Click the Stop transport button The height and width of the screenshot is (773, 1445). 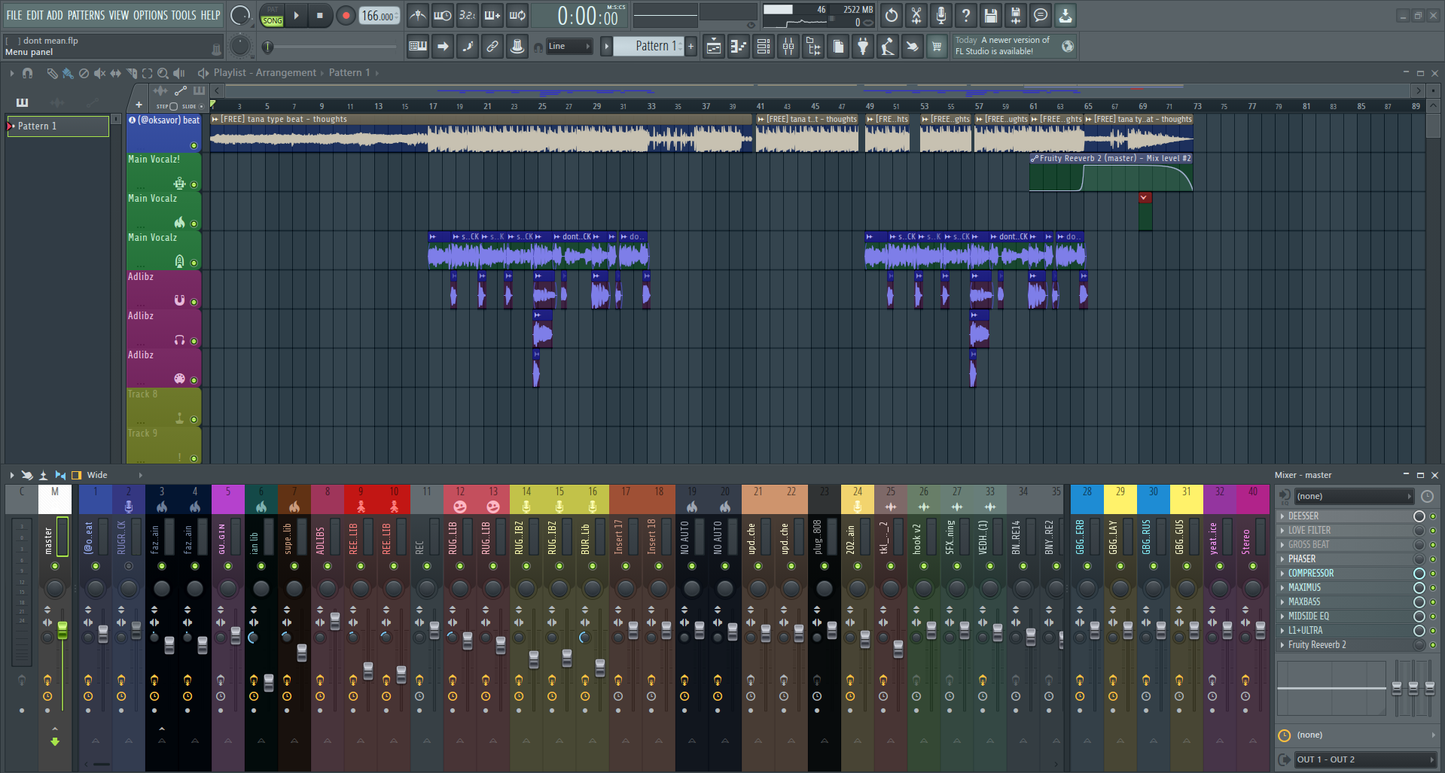[x=320, y=15]
